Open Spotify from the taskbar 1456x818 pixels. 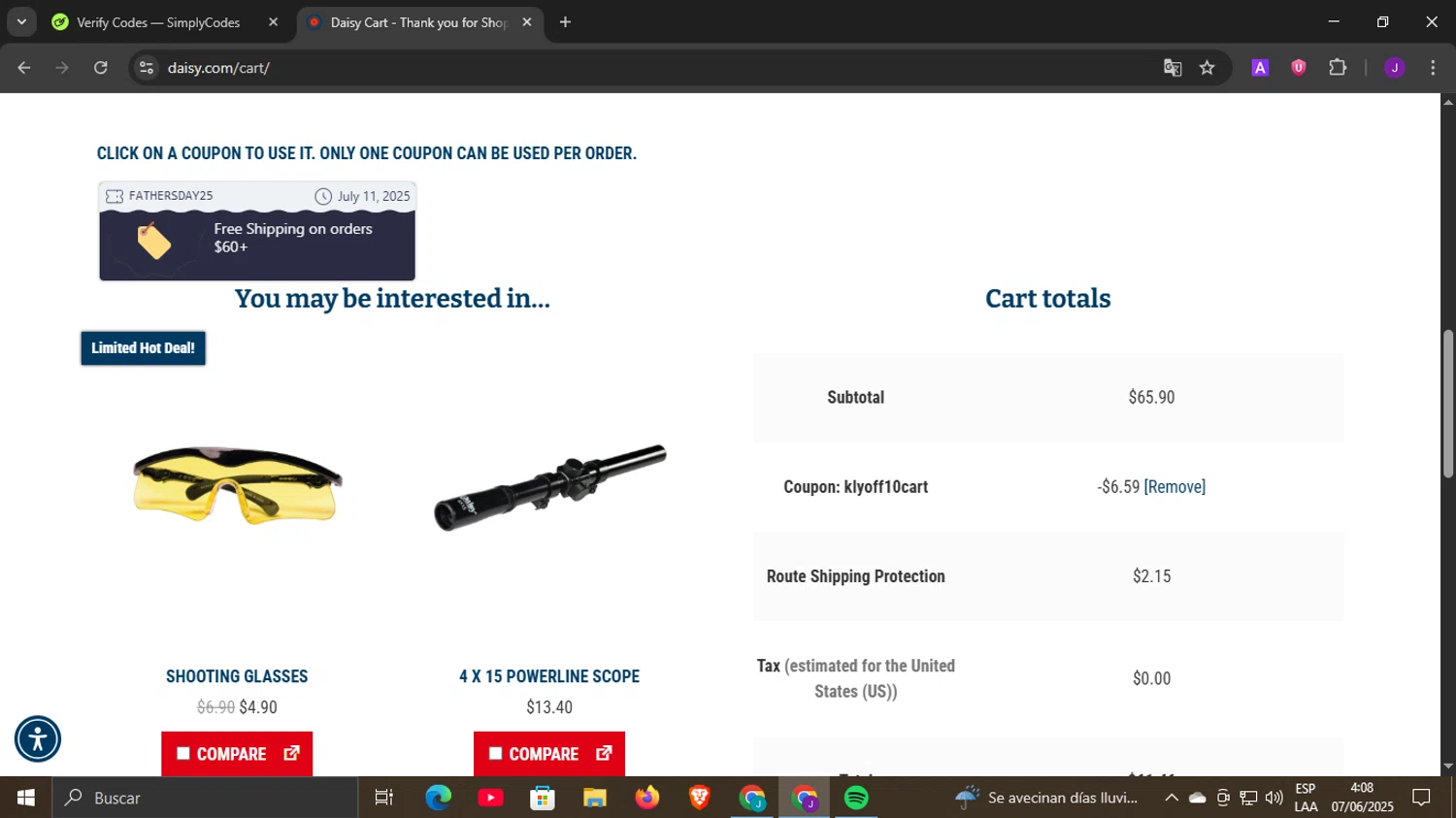click(x=856, y=798)
